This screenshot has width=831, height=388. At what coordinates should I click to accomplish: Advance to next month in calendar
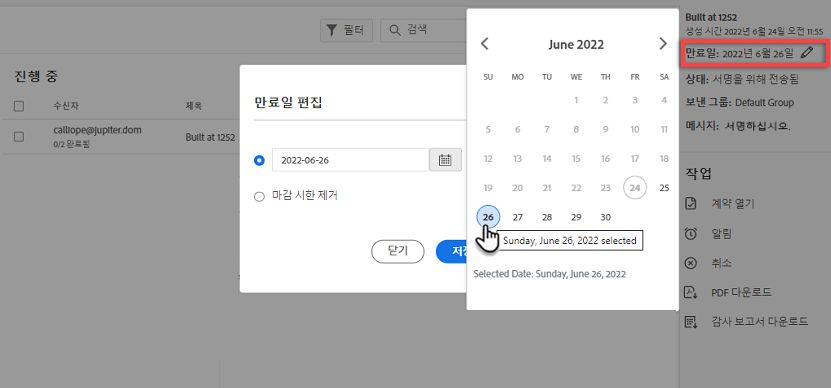pyautogui.click(x=662, y=44)
